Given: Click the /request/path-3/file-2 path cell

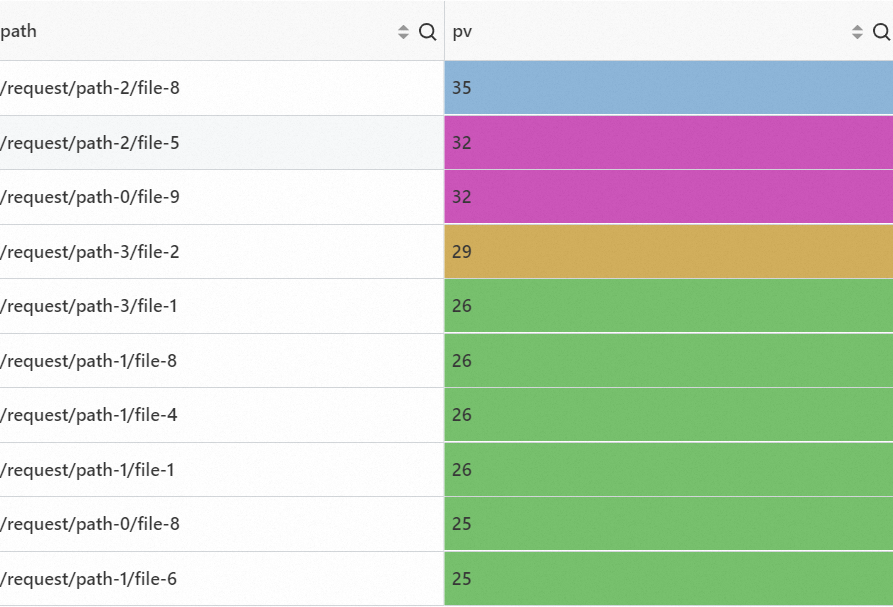Looking at the screenshot, I should pyautogui.click(x=90, y=252).
